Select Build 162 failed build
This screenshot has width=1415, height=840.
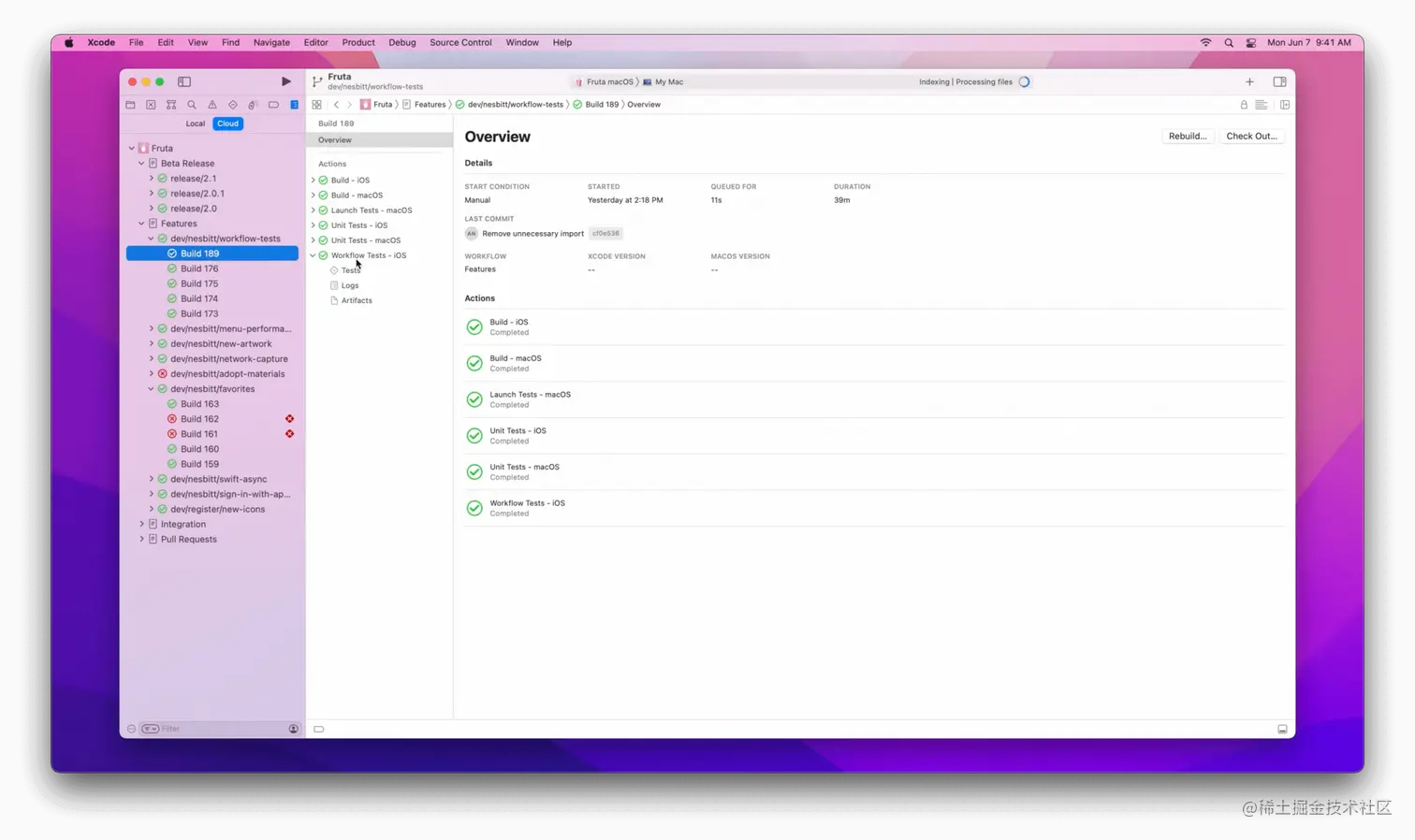[212, 419]
